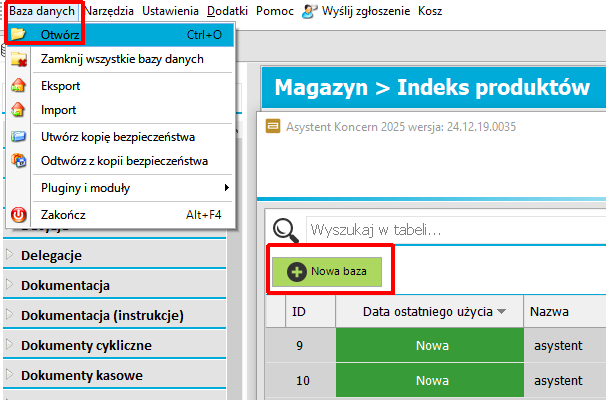
Task: Sort by Data ostatniego użycia column arrow
Action: point(502,311)
